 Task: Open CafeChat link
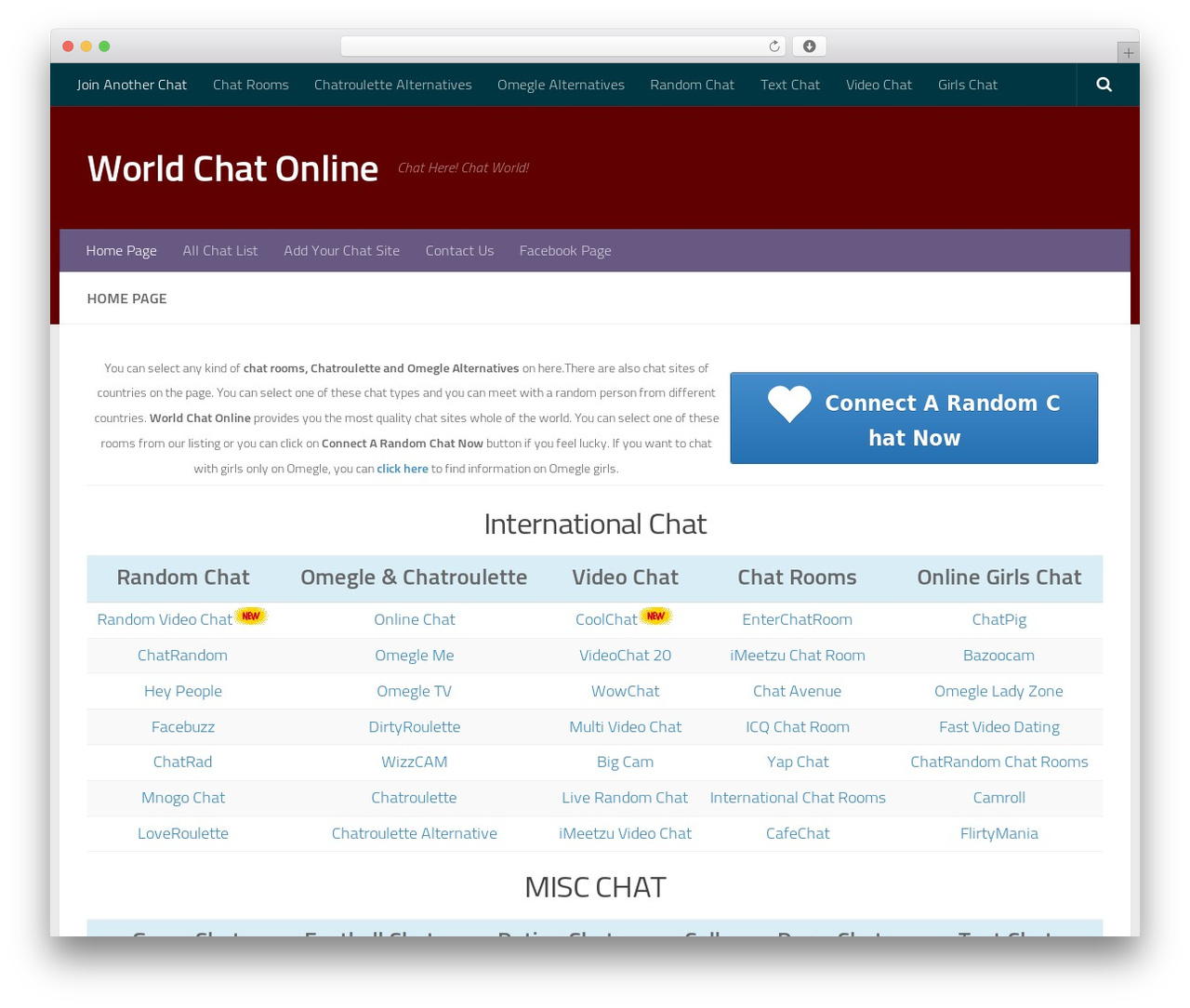[x=797, y=833]
